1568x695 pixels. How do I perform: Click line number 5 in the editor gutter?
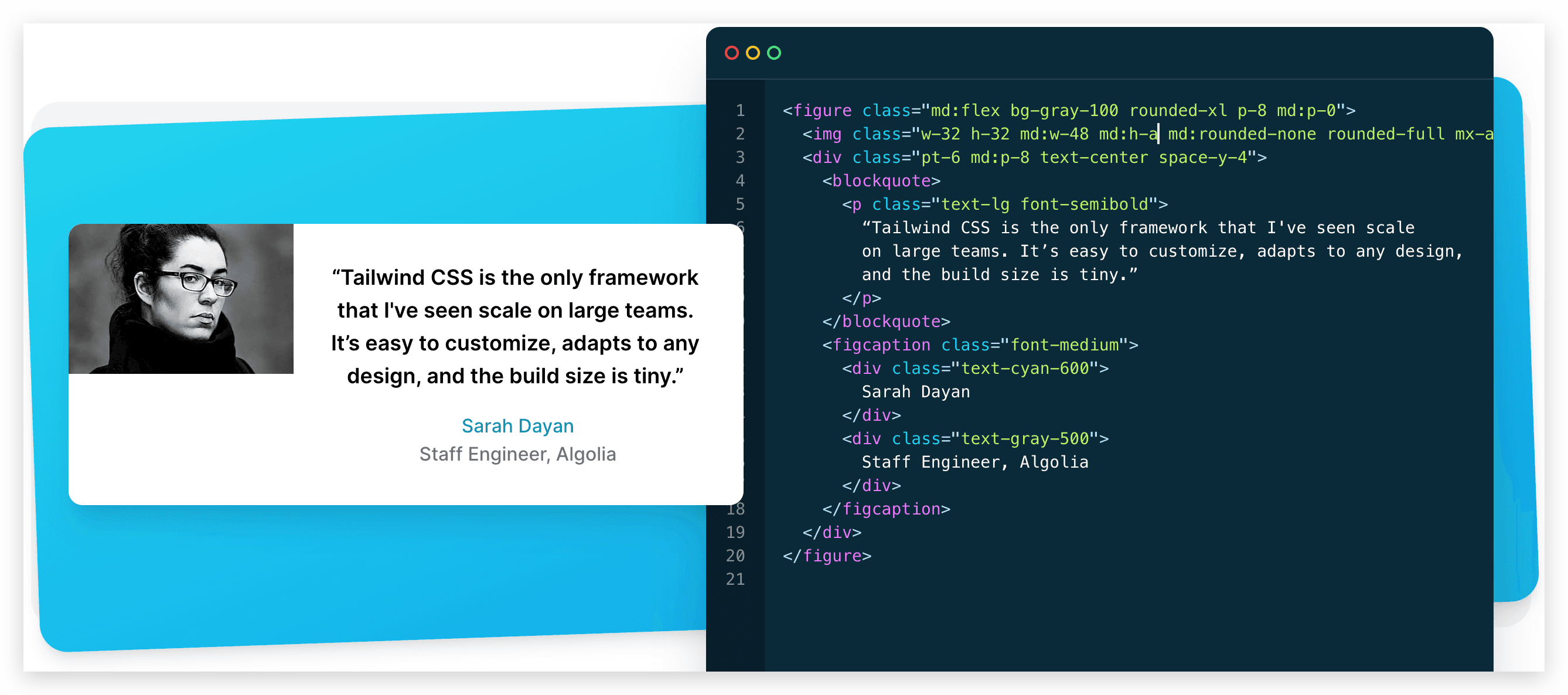[x=740, y=204]
